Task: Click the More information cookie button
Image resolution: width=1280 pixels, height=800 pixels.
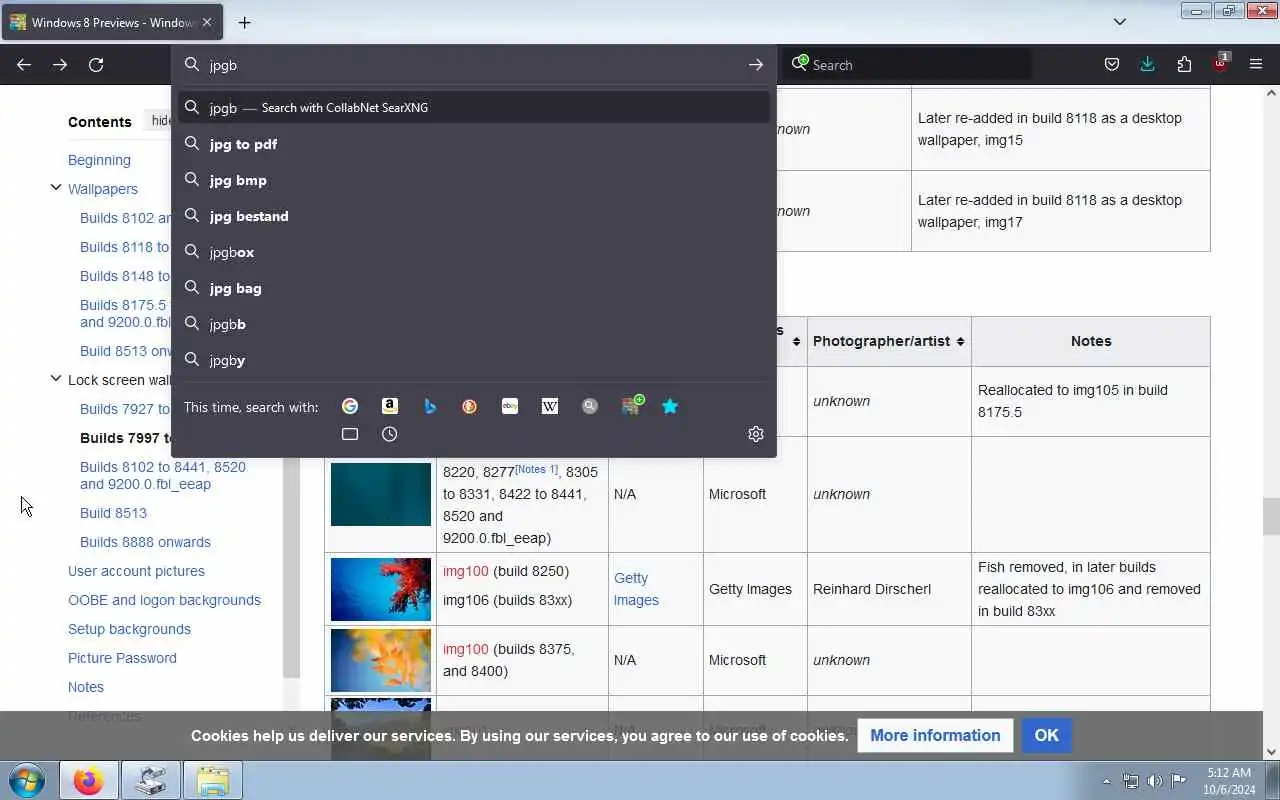Action: pyautogui.click(x=935, y=735)
